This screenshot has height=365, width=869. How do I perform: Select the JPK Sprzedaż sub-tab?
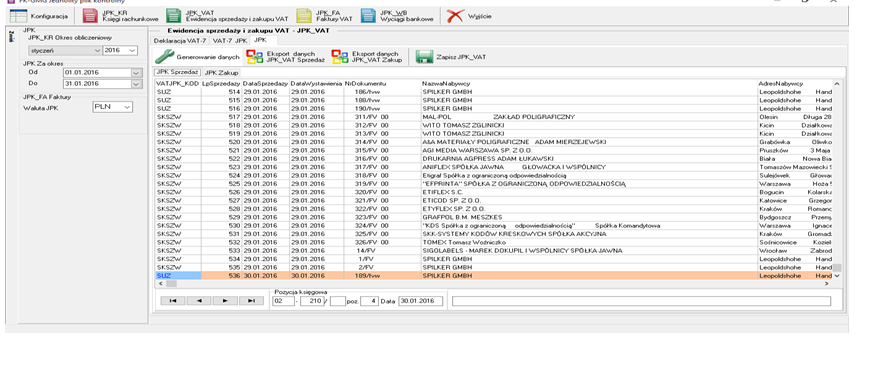(x=177, y=72)
